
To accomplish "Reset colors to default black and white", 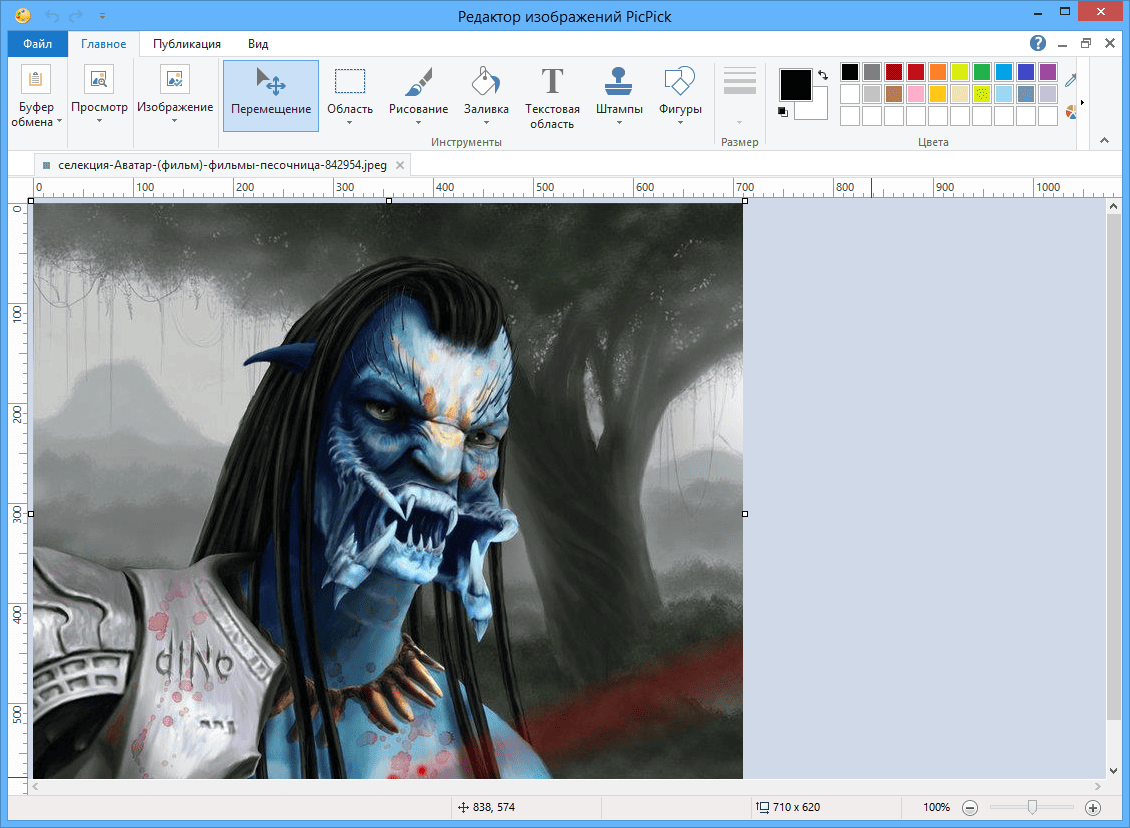I will (x=783, y=112).
